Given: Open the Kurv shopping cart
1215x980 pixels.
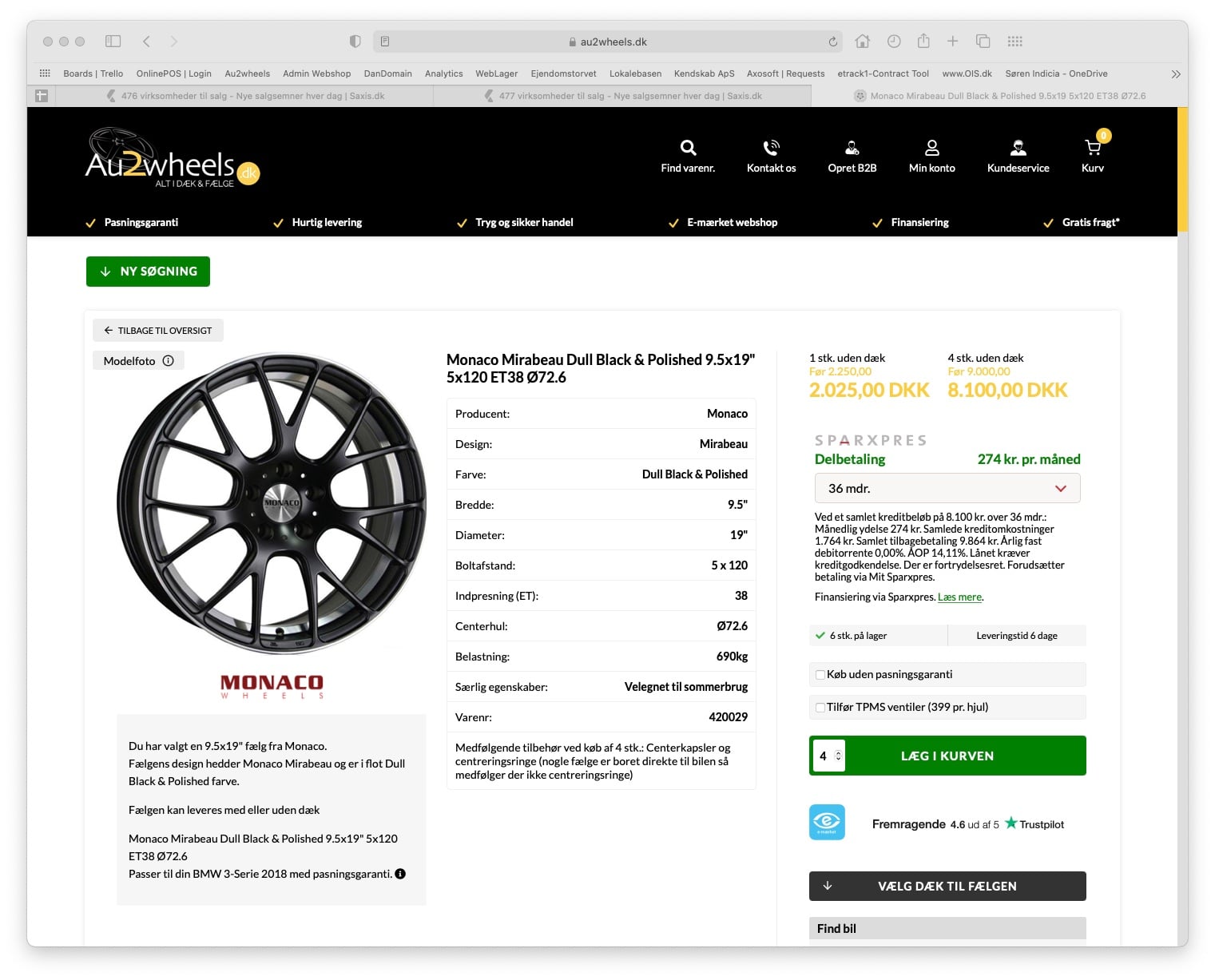Looking at the screenshot, I should 1092,149.
